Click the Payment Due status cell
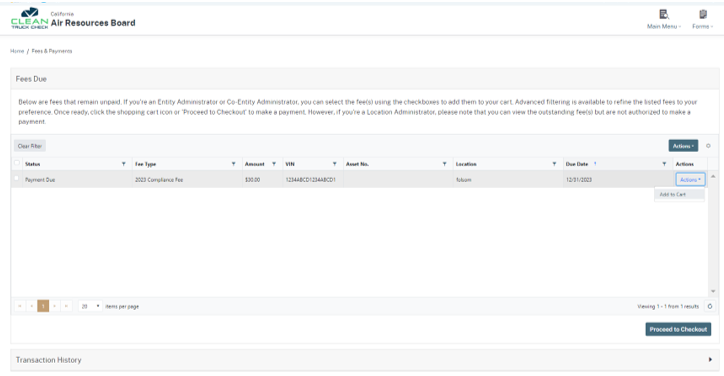 tap(77, 180)
